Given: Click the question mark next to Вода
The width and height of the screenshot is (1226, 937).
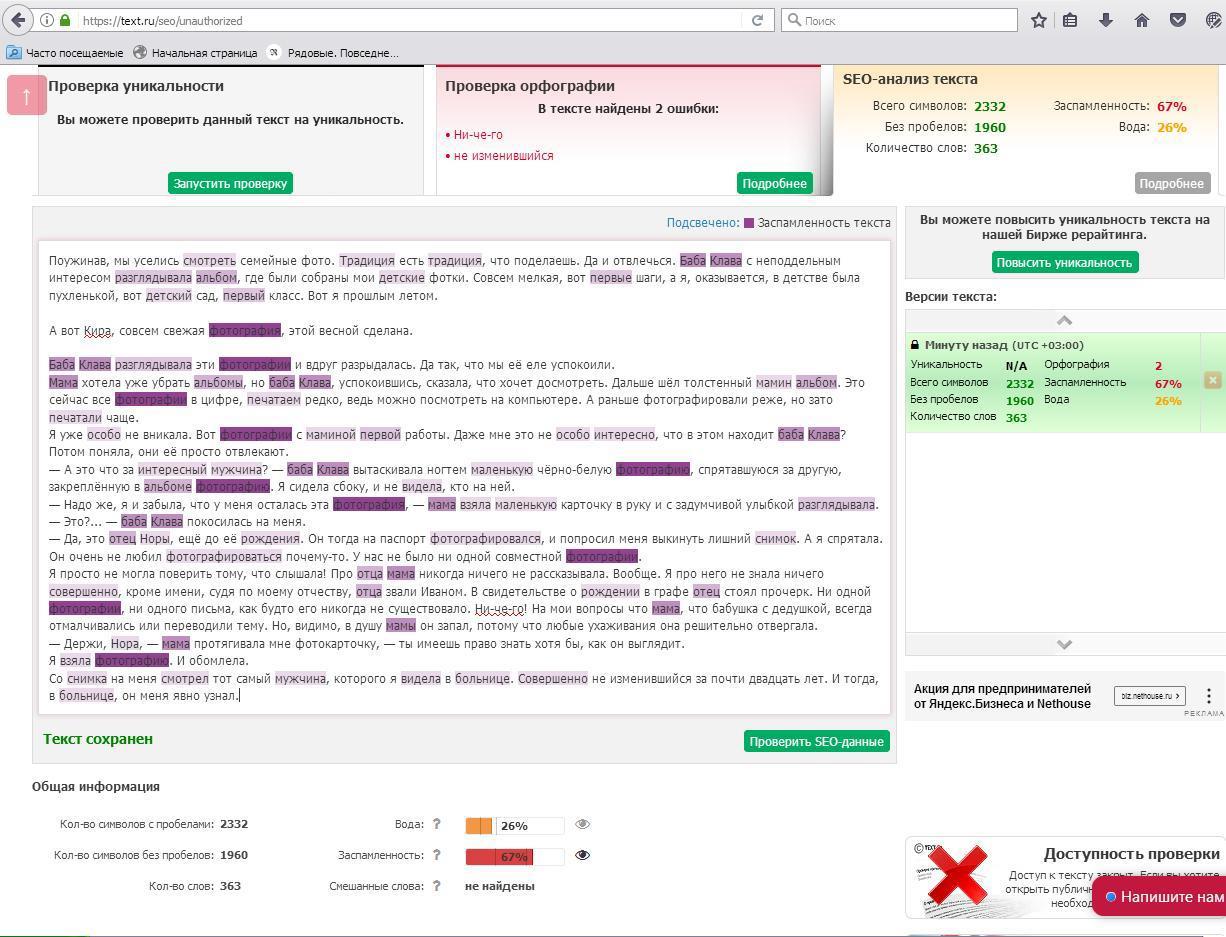Looking at the screenshot, I should [436, 824].
